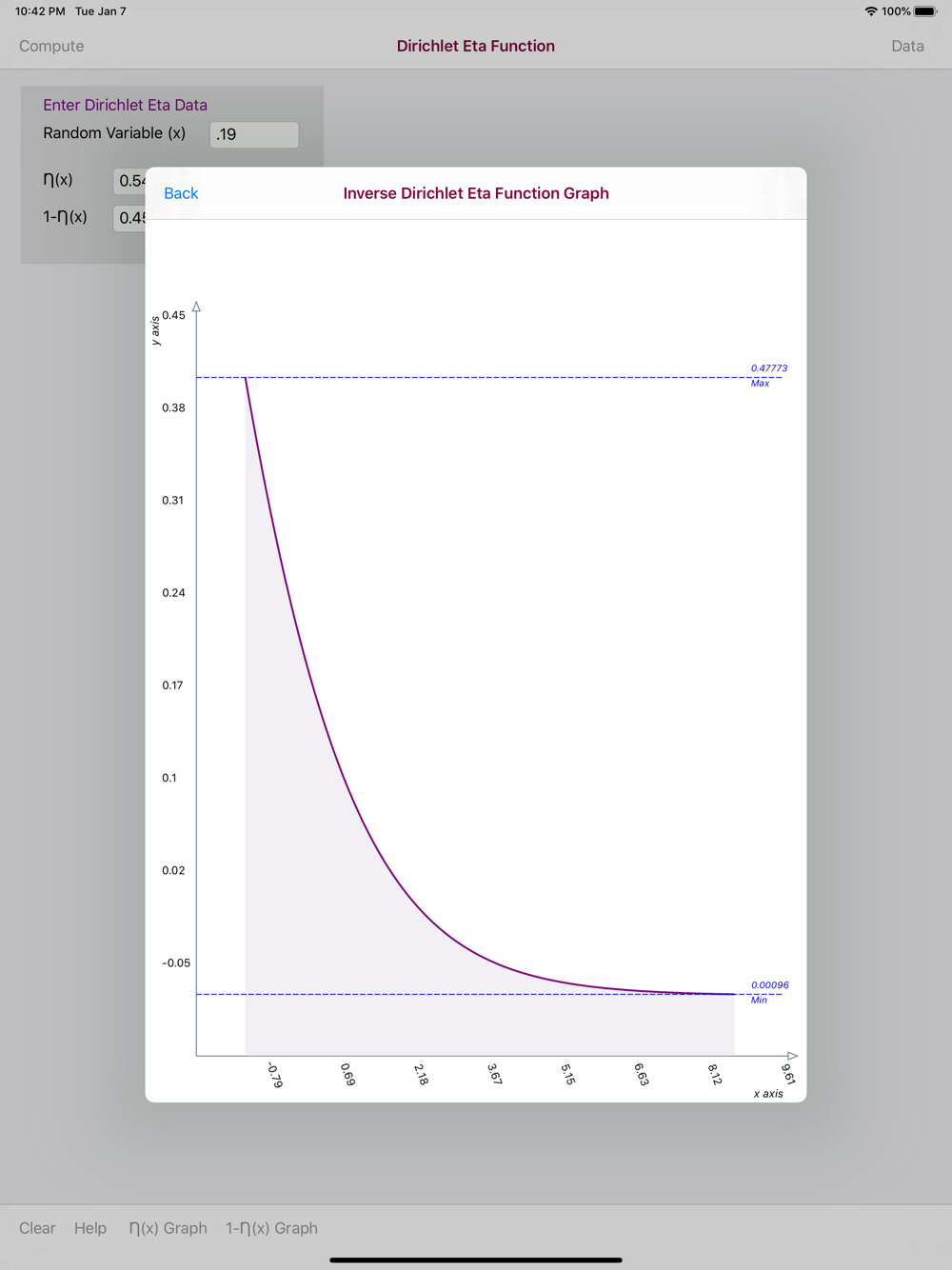The image size is (952, 1270).
Task: Click the 2.18 x-axis tick label
Action: pyautogui.click(x=421, y=1074)
